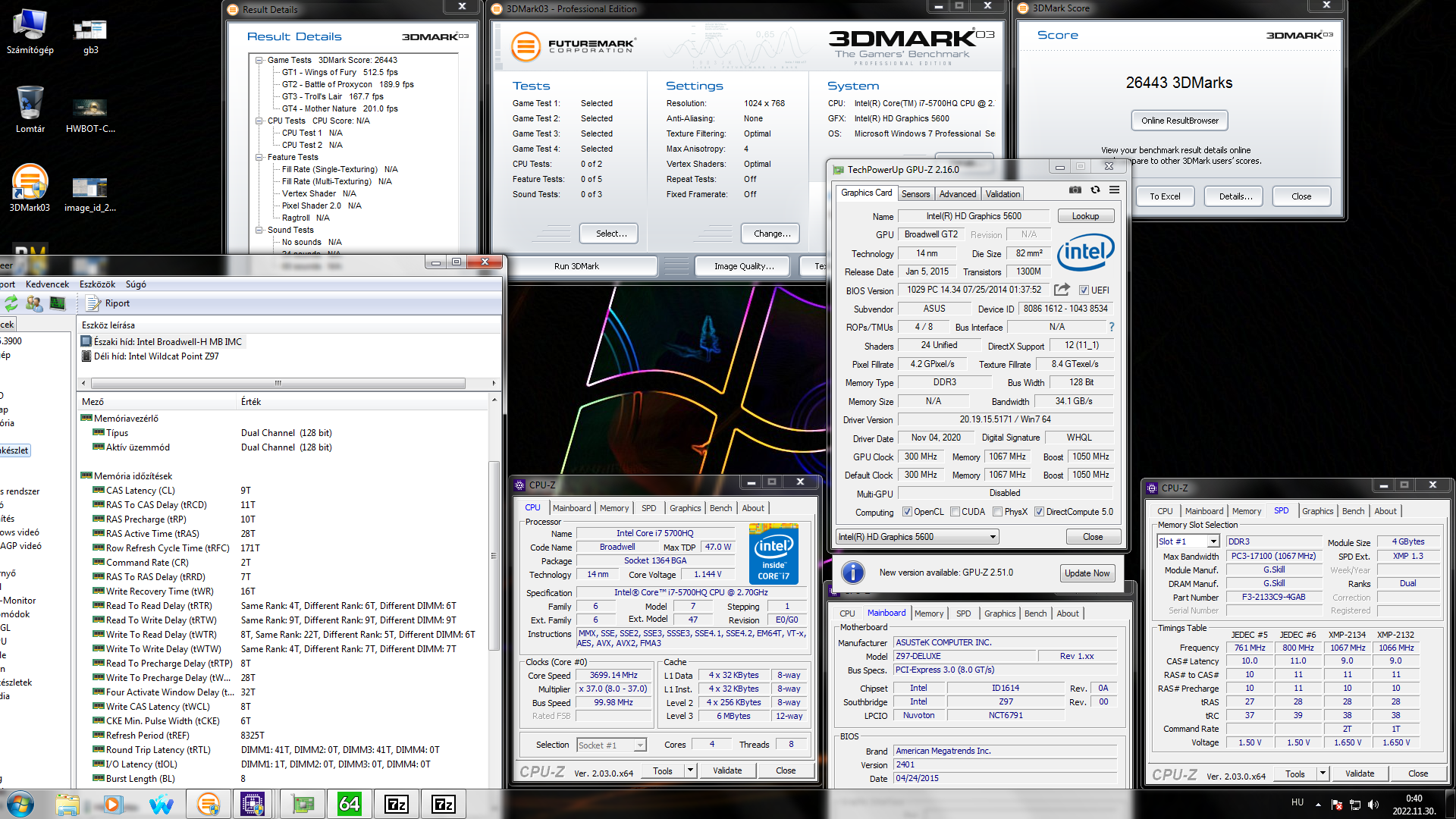Click the Image Quality... button in 3DMark03

[744, 266]
